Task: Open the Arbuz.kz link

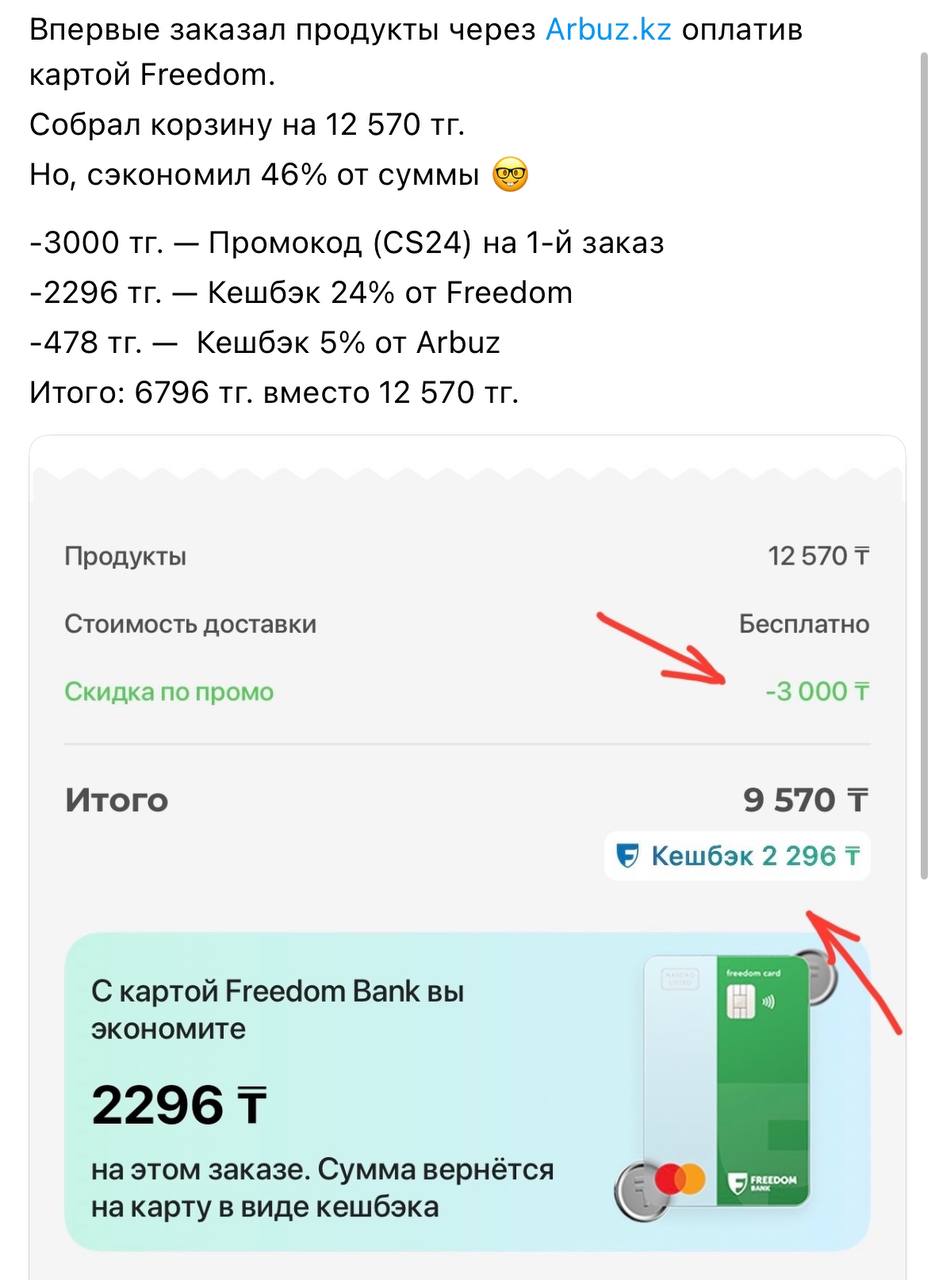Action: (x=608, y=30)
